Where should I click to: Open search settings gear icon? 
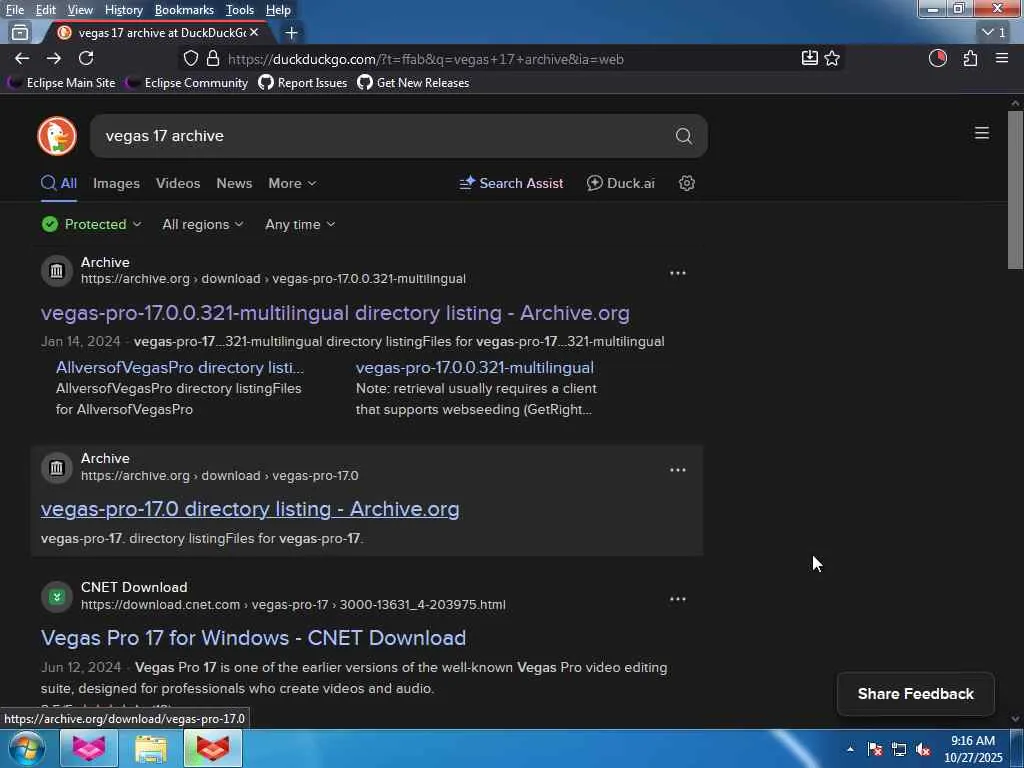(x=686, y=183)
